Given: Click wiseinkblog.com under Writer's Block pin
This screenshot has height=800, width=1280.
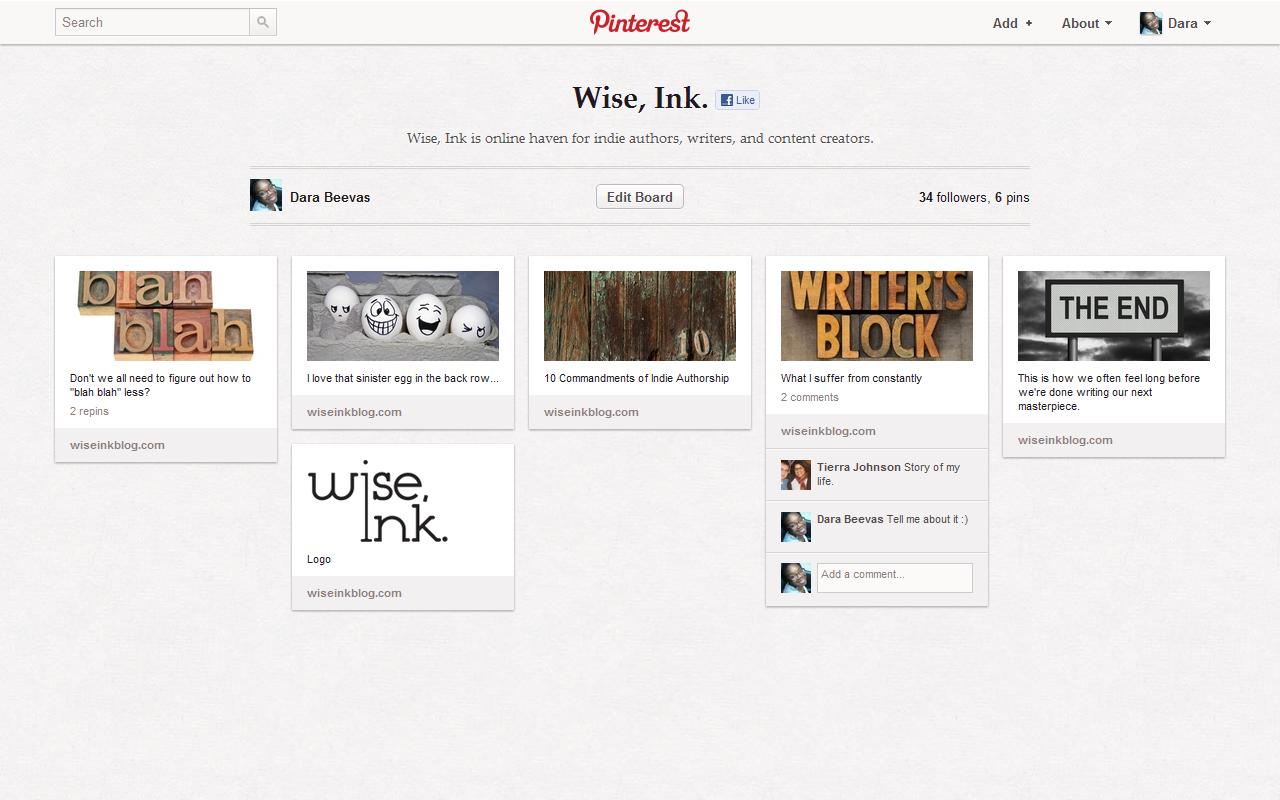Looking at the screenshot, I should click(828, 431).
